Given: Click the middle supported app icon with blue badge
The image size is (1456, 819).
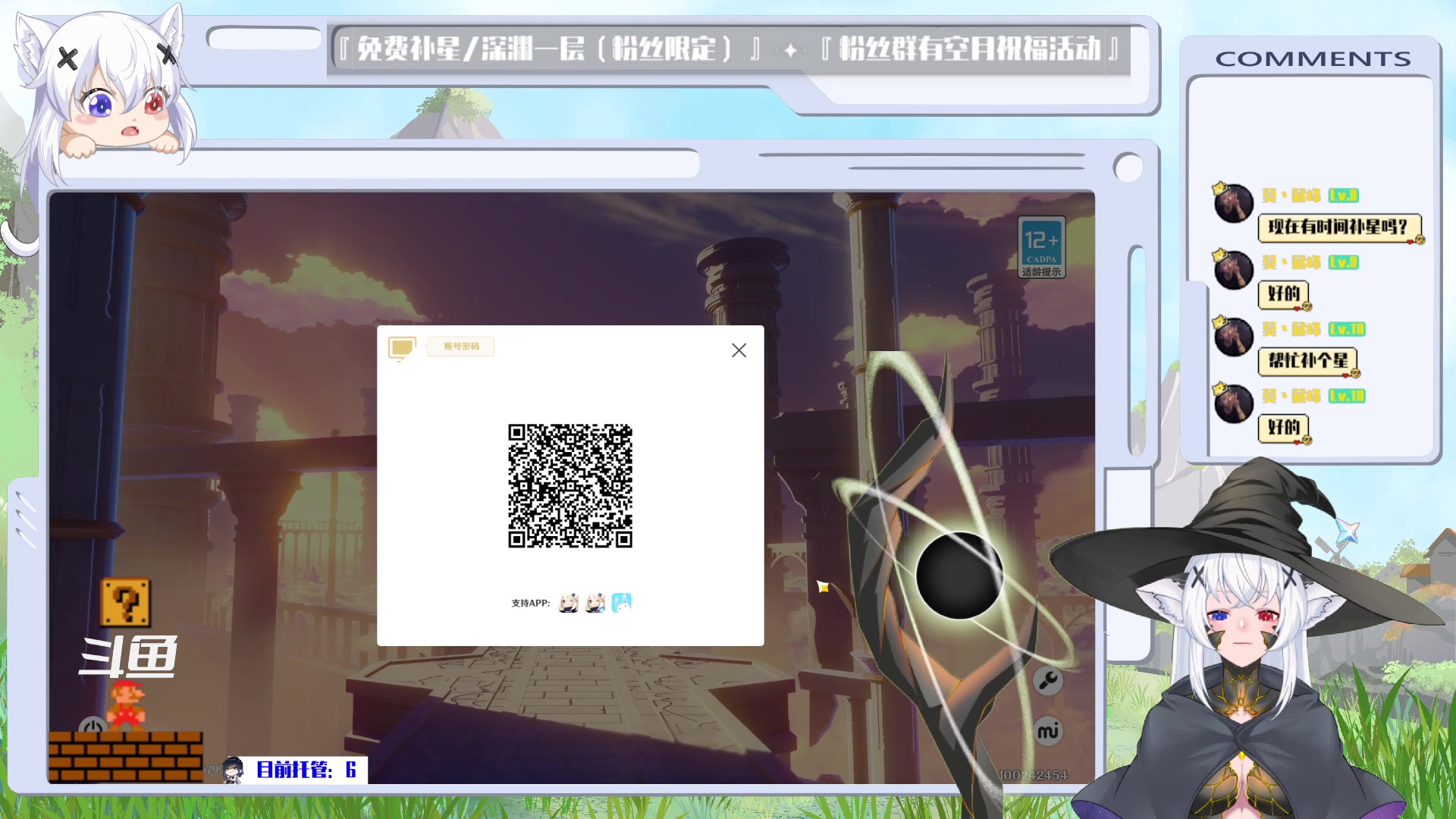Looking at the screenshot, I should coord(595,603).
